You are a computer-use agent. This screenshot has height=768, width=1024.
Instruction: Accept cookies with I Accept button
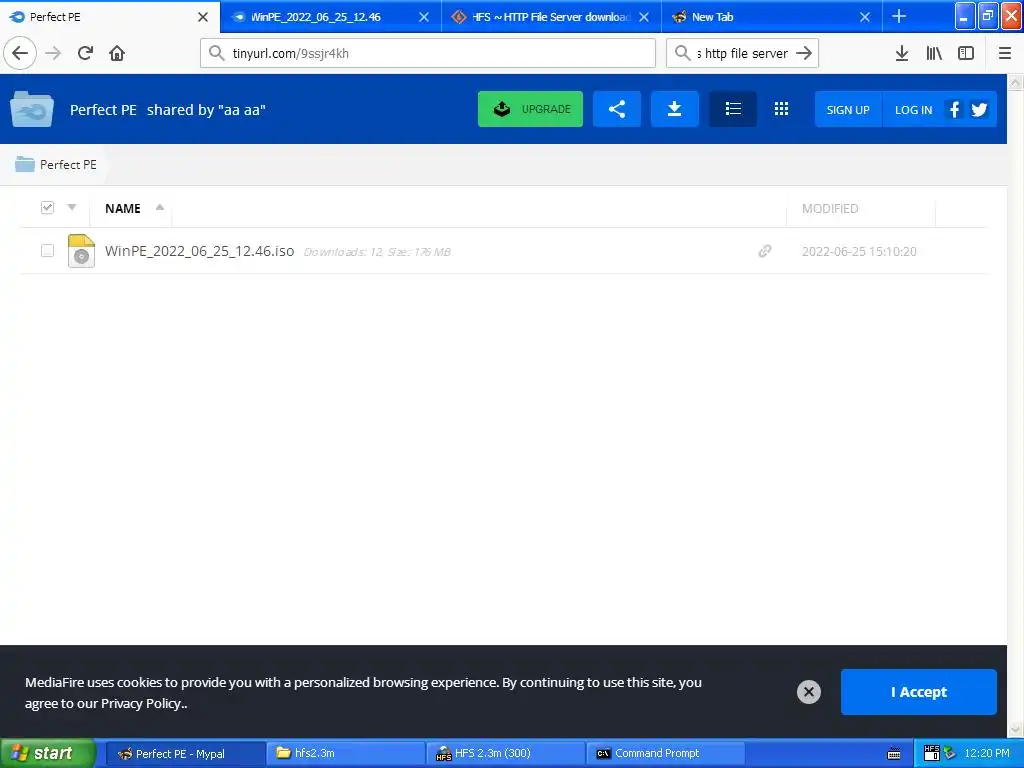click(919, 692)
